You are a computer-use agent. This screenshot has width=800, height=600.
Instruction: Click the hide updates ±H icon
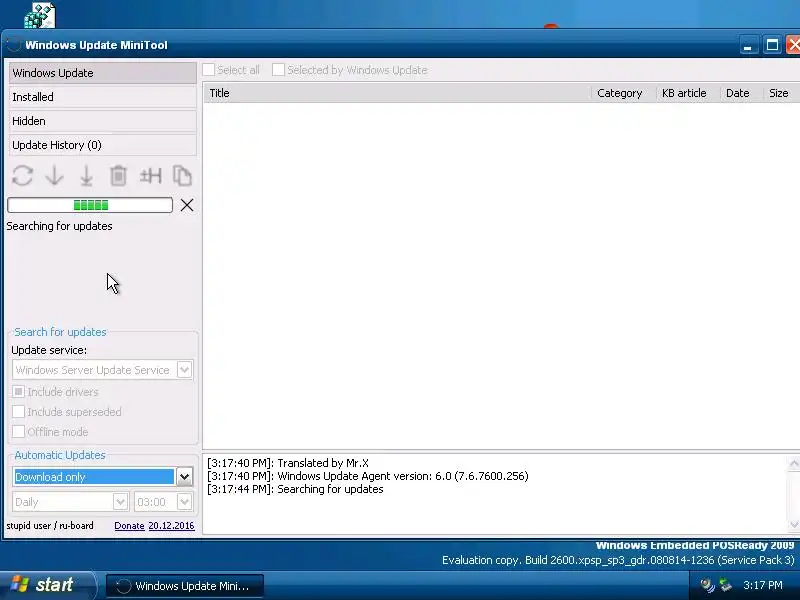[x=151, y=176]
